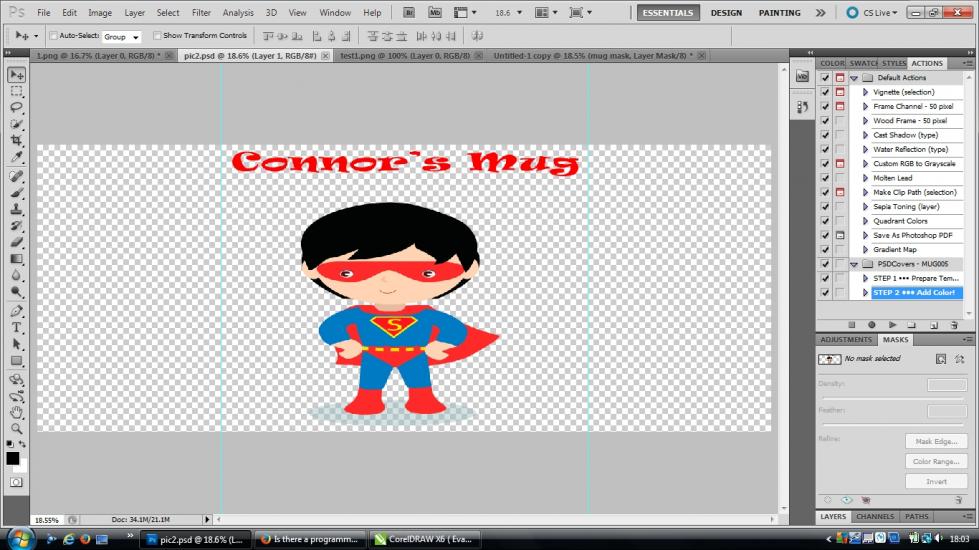Click the play selection button in Actions
Viewport: 979px width, 550px height.
pos(892,325)
